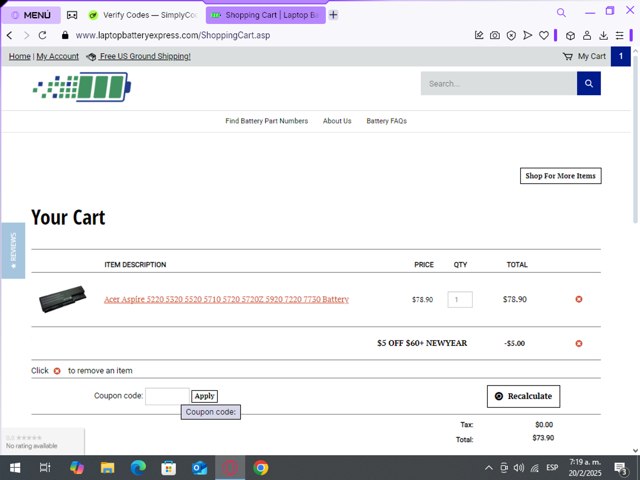Image resolution: width=640 pixels, height=480 pixels.
Task: Click the cart item count badge
Action: click(621, 56)
